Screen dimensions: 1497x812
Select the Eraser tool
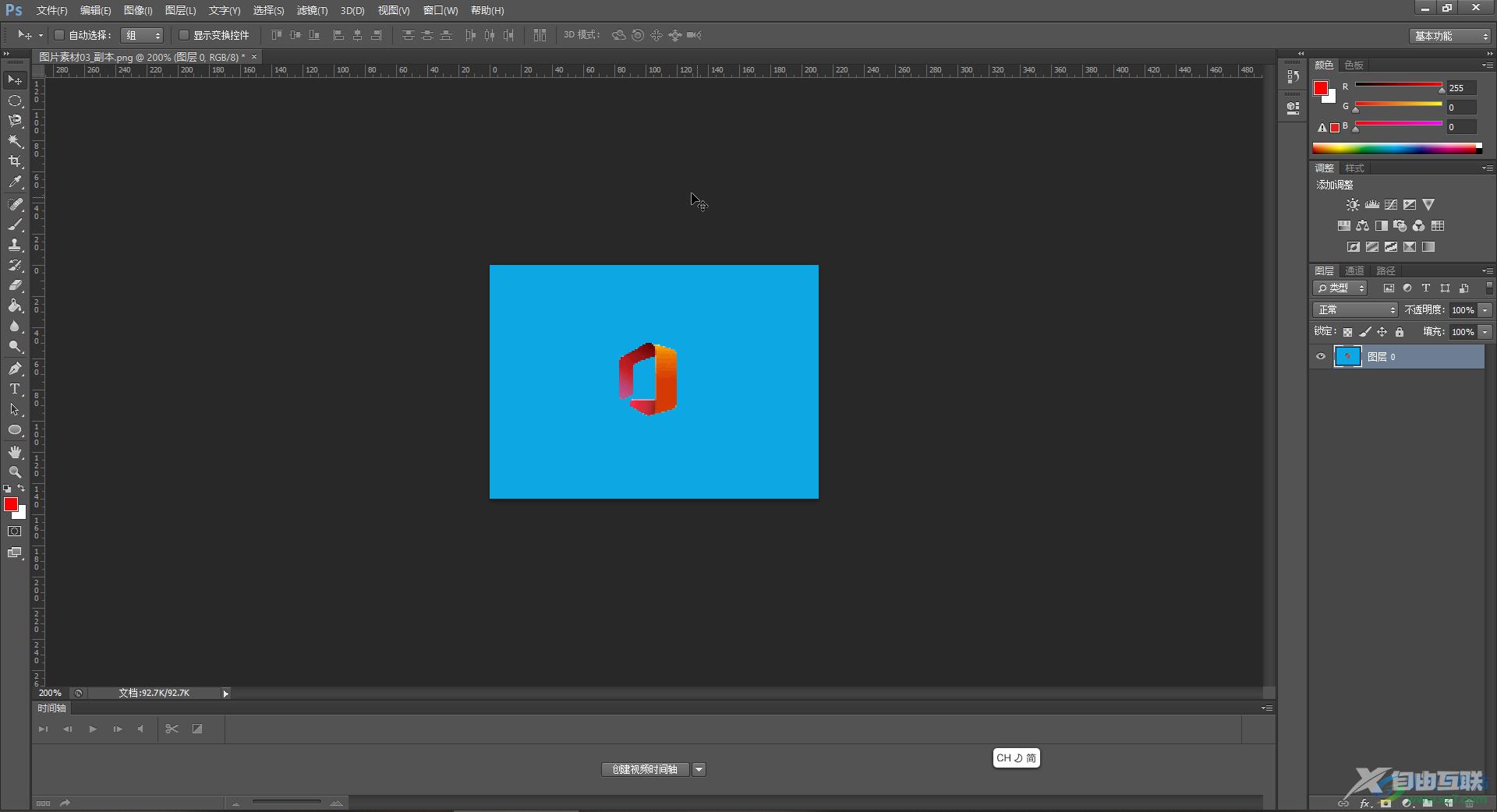coord(15,285)
